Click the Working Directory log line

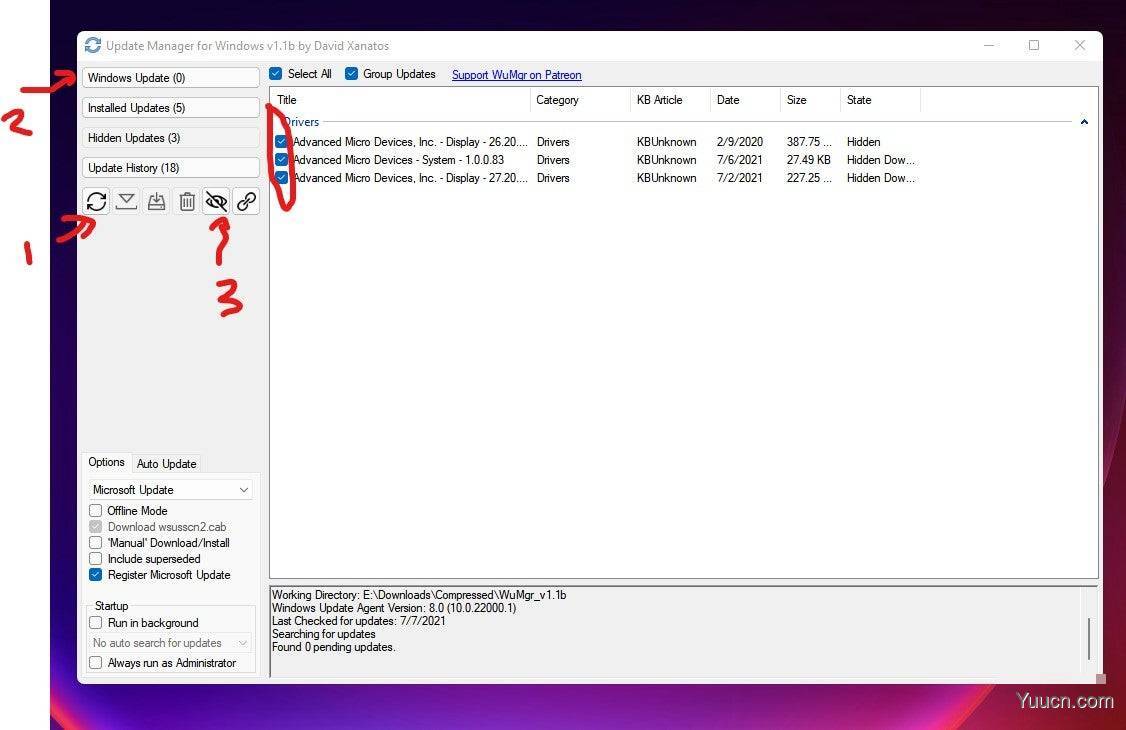[419, 595]
